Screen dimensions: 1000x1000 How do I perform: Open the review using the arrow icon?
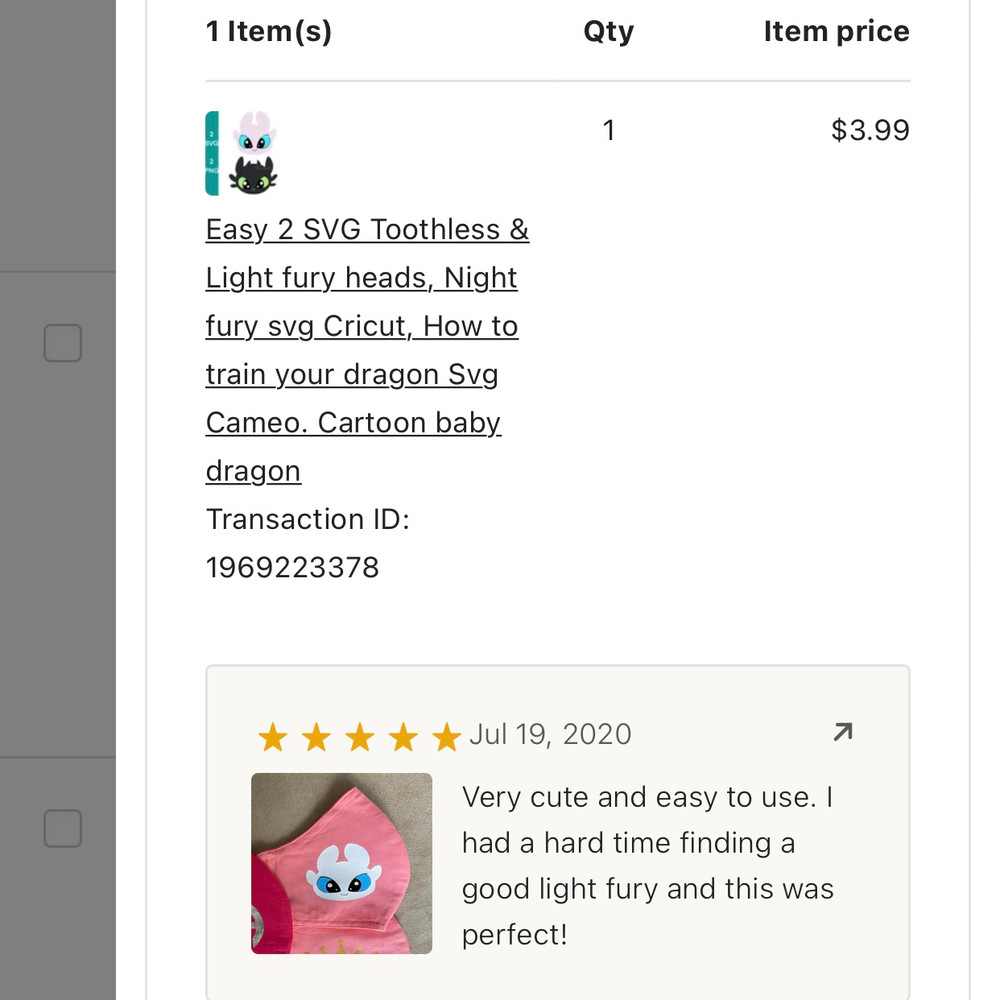[842, 733]
